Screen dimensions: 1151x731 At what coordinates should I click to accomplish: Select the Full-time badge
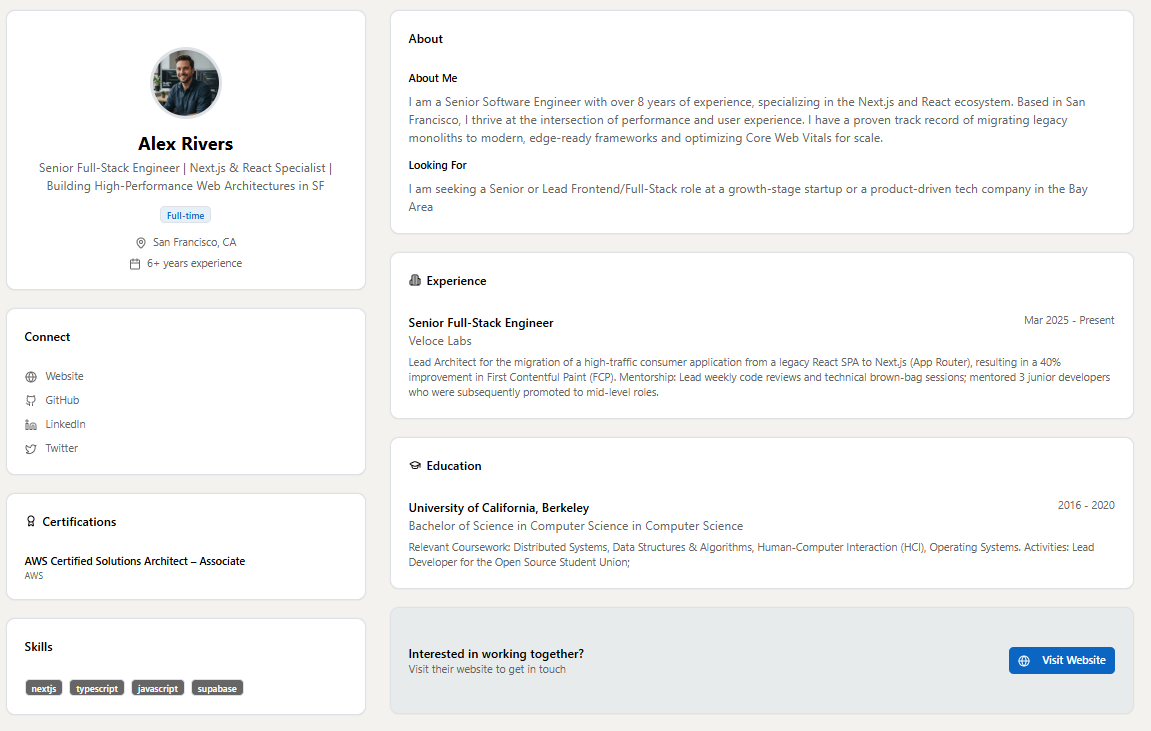tap(186, 216)
